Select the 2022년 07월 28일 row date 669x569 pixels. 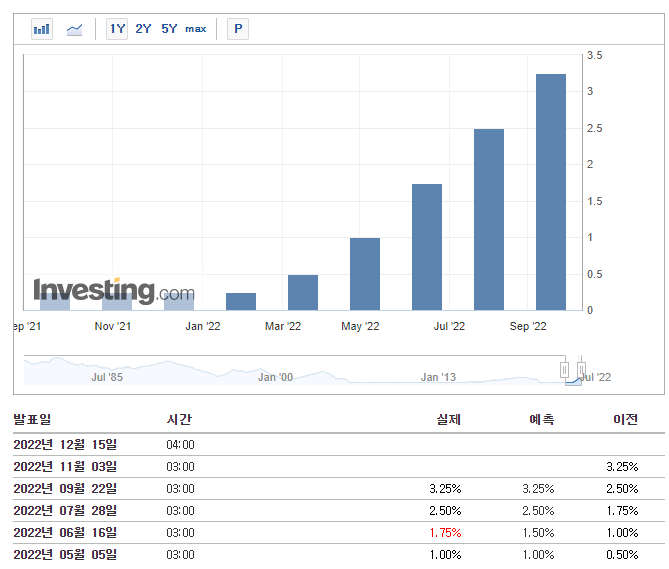click(65, 511)
